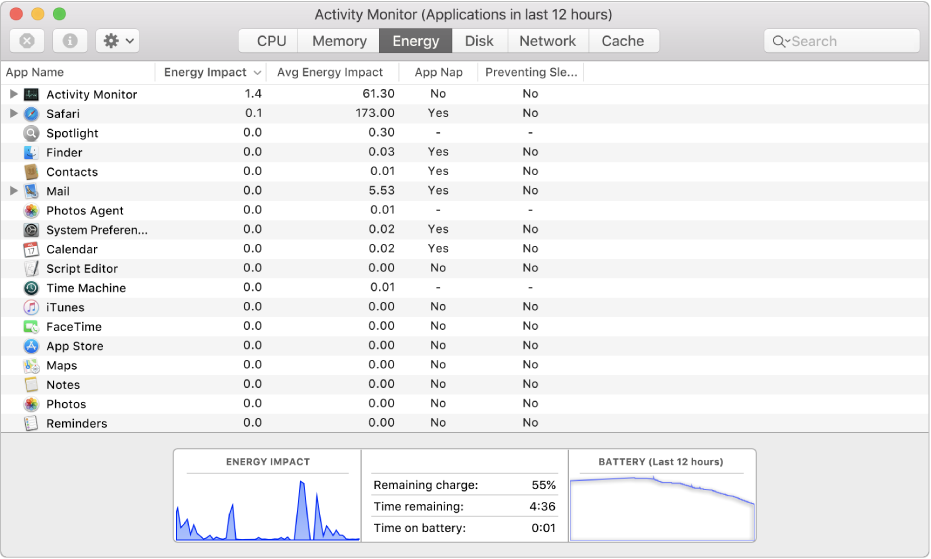
Task: Select the iTunes row name
Action: [x=65, y=307]
